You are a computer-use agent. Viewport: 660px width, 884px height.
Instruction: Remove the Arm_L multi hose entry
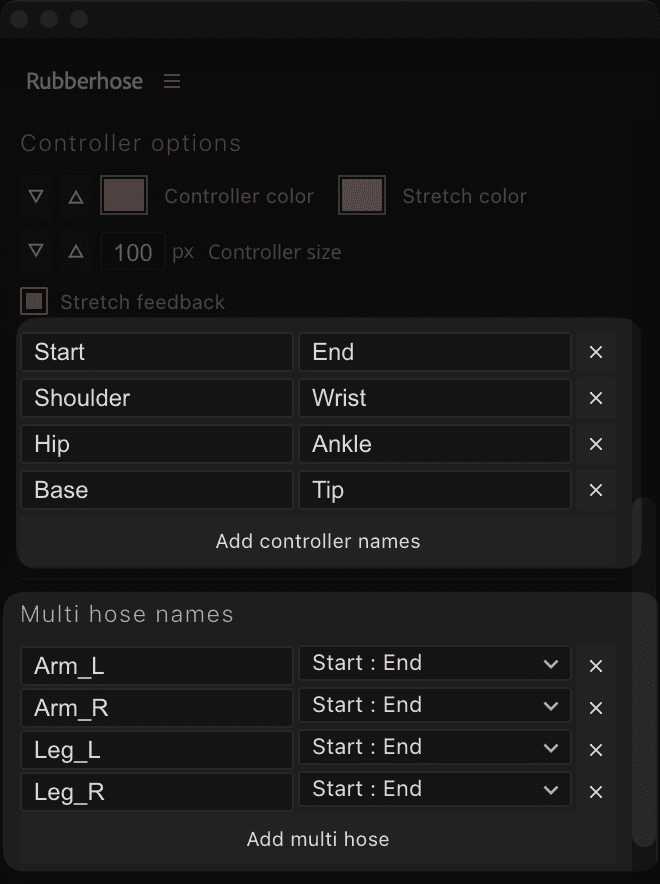pyautogui.click(x=596, y=666)
